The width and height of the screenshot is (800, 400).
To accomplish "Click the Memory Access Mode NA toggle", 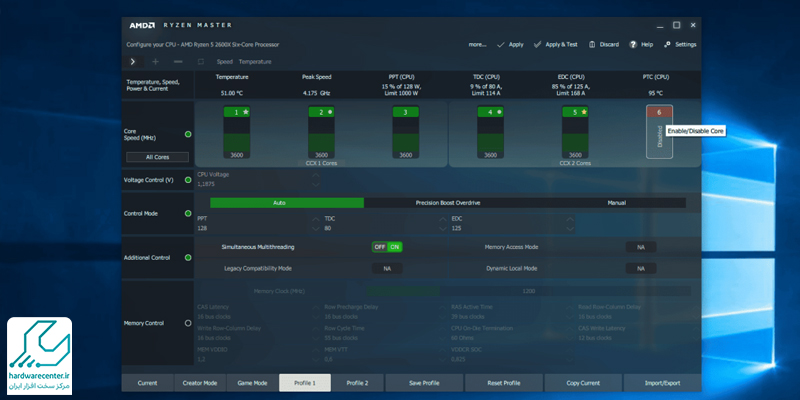I will coord(641,247).
